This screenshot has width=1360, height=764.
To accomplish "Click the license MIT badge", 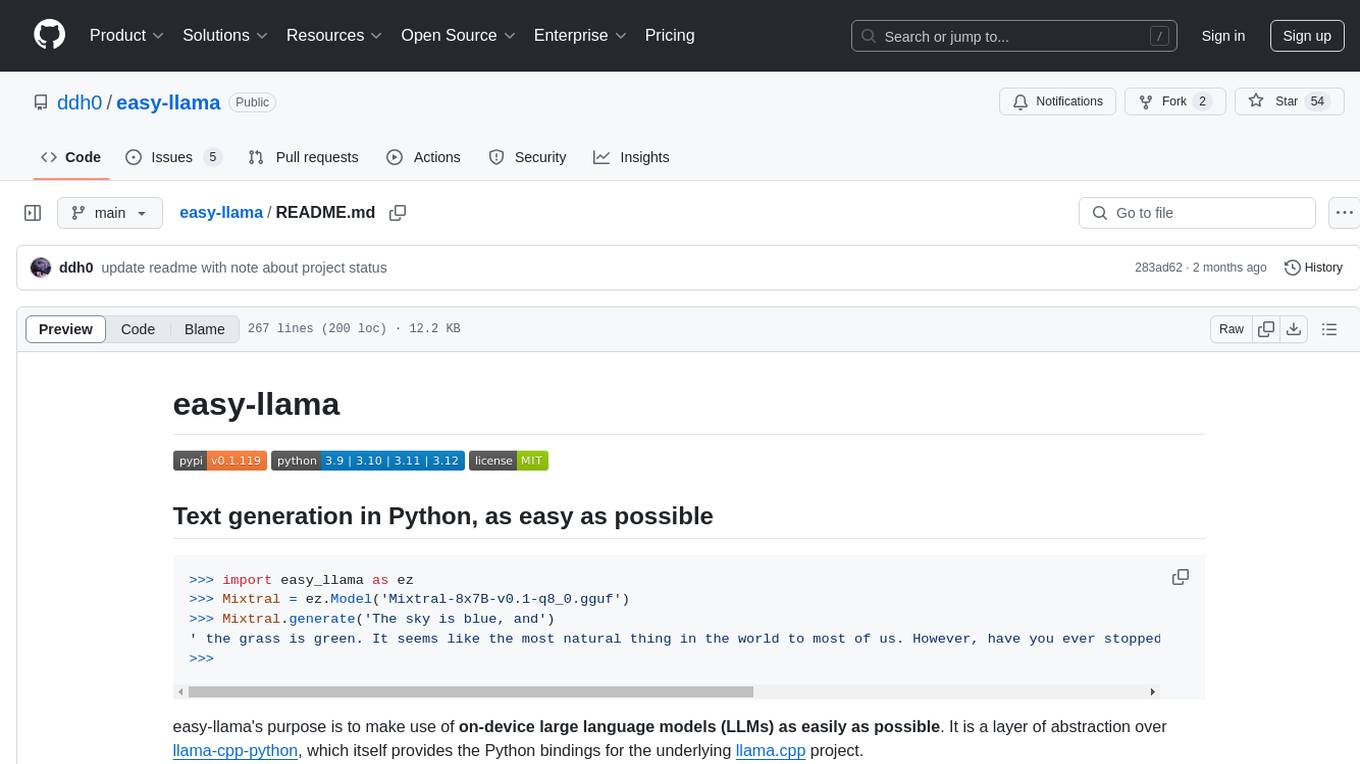I will (x=508, y=461).
